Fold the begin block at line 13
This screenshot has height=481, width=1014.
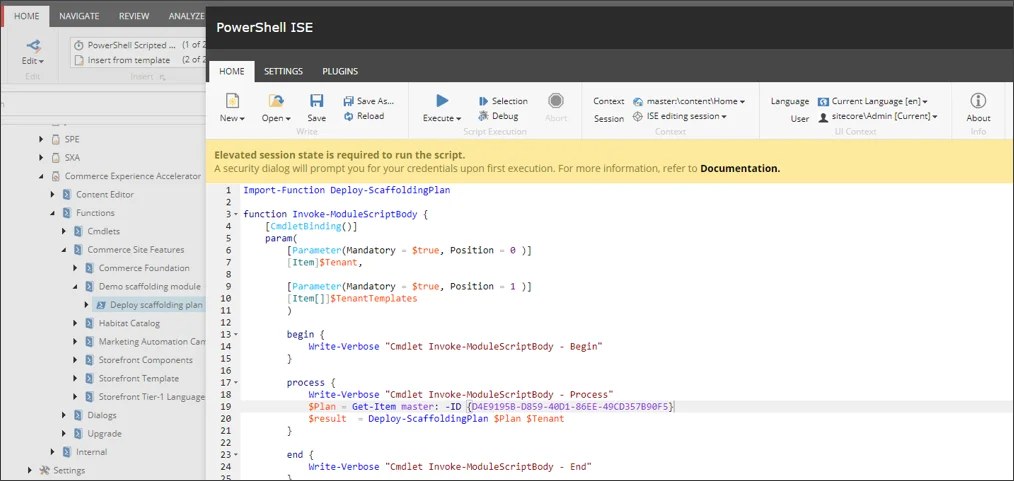[236, 334]
